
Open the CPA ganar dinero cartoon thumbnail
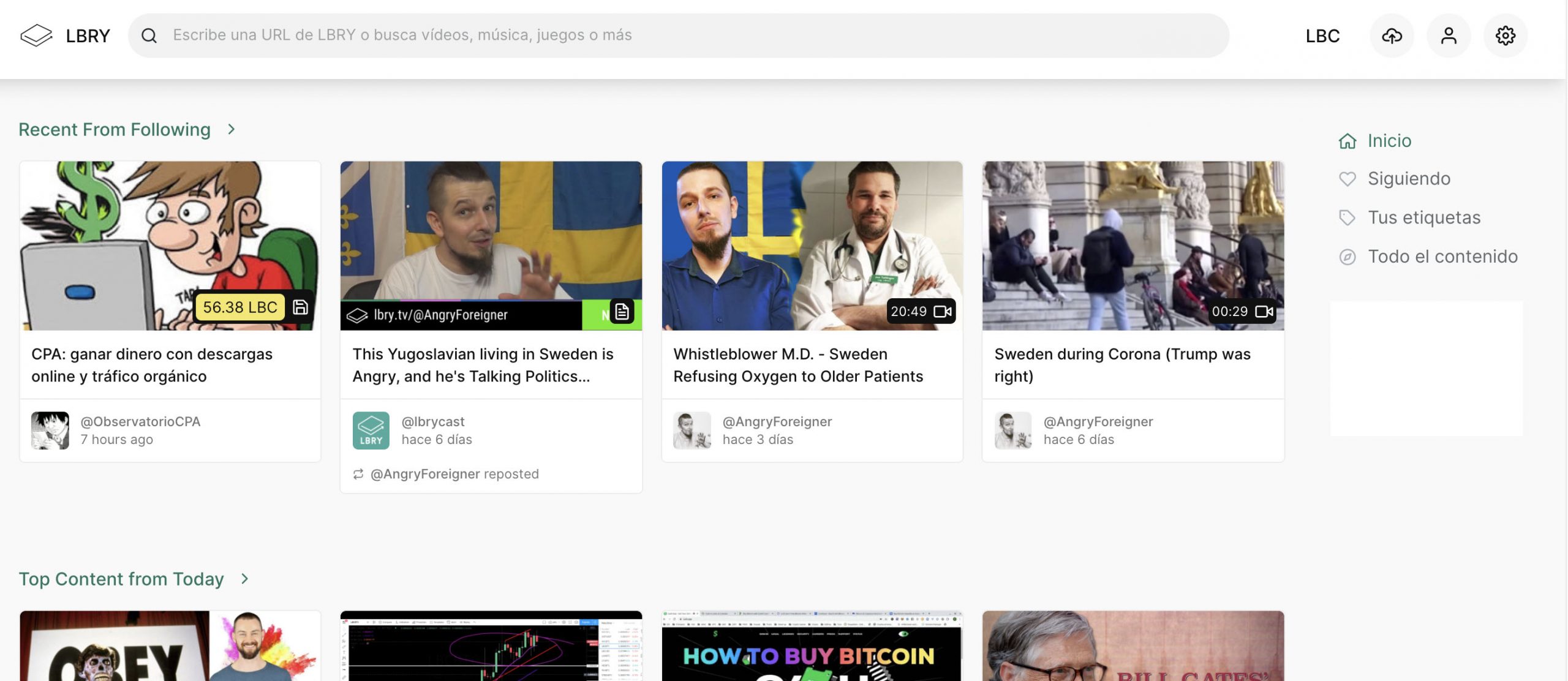[x=170, y=246]
